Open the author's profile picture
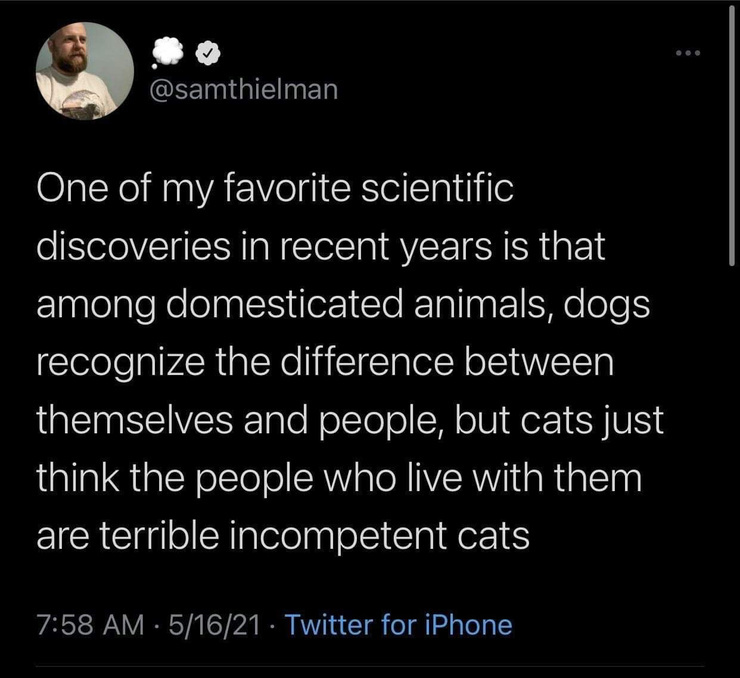 [85, 70]
